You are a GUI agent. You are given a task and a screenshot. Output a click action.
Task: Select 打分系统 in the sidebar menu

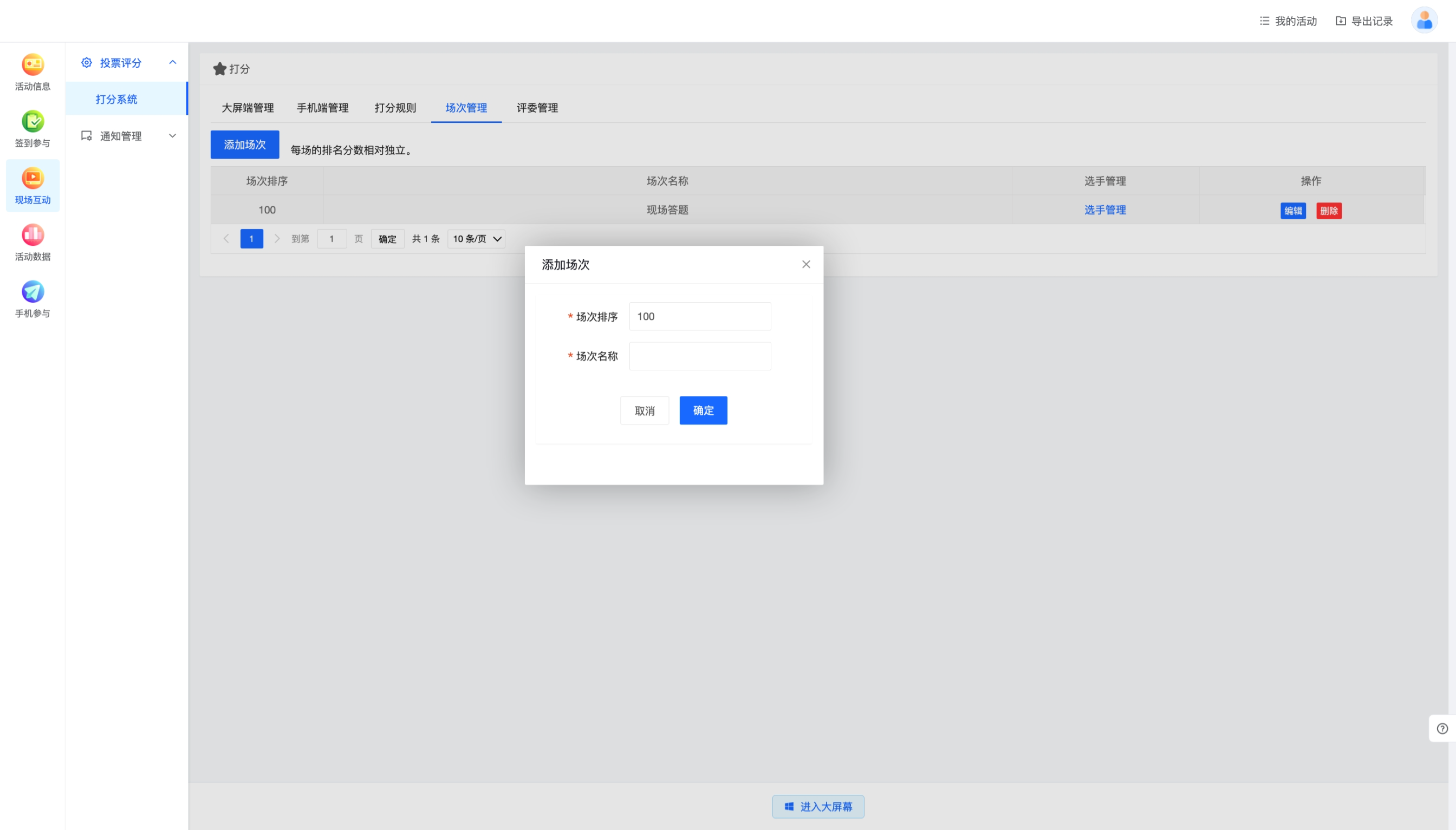point(126,99)
